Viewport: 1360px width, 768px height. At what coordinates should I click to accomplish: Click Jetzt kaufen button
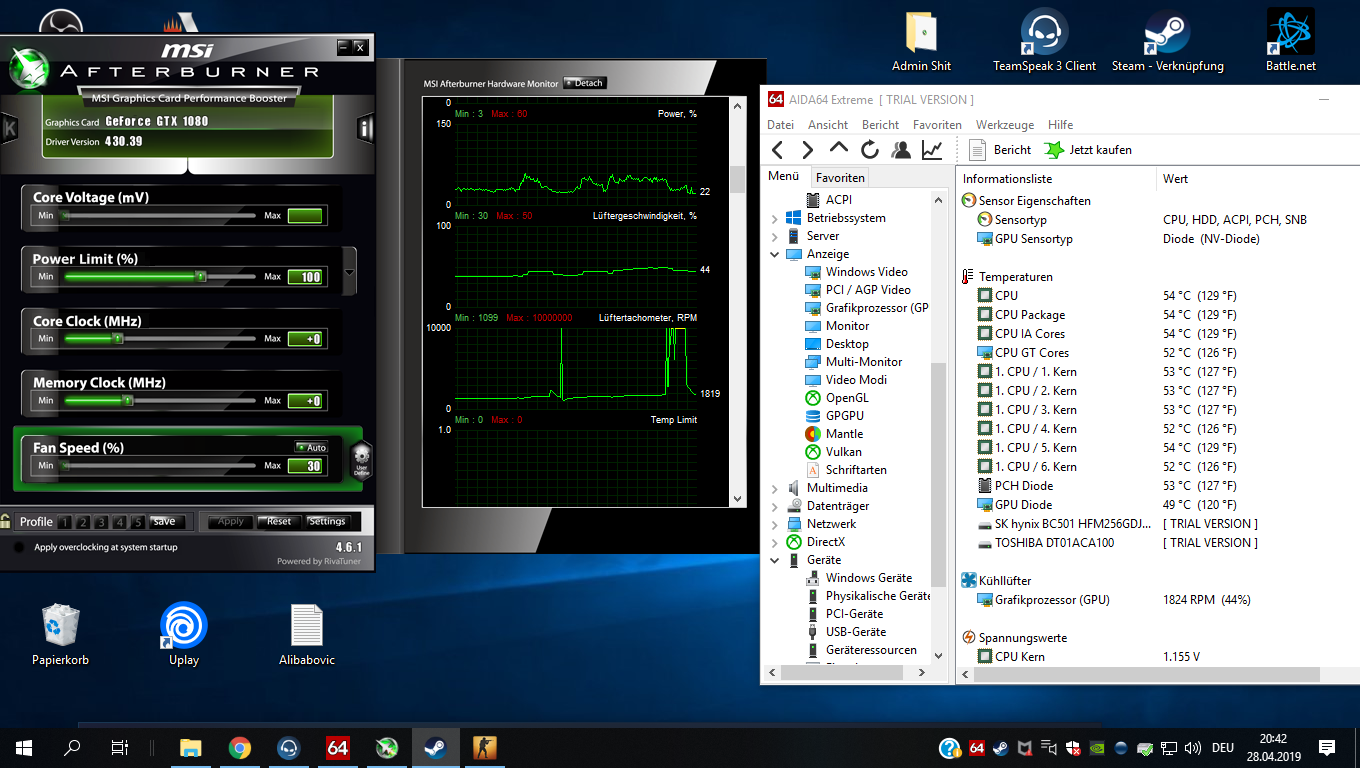click(1088, 150)
